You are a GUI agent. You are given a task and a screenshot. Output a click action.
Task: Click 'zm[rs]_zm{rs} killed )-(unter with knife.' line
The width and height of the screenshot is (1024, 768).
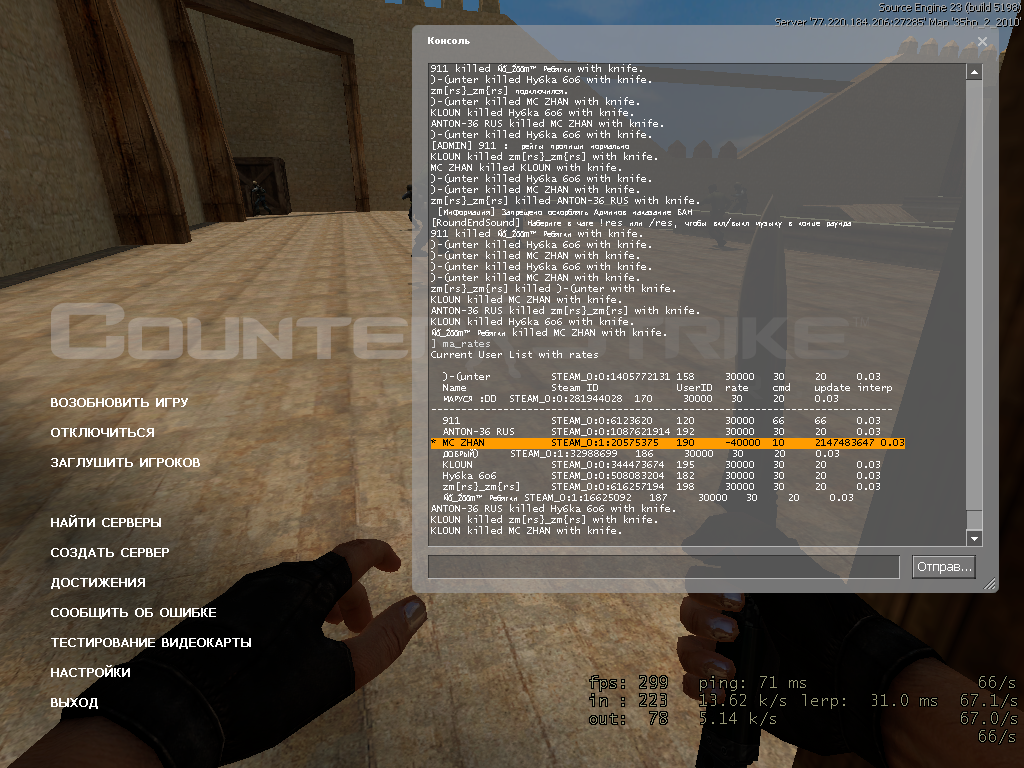553,289
